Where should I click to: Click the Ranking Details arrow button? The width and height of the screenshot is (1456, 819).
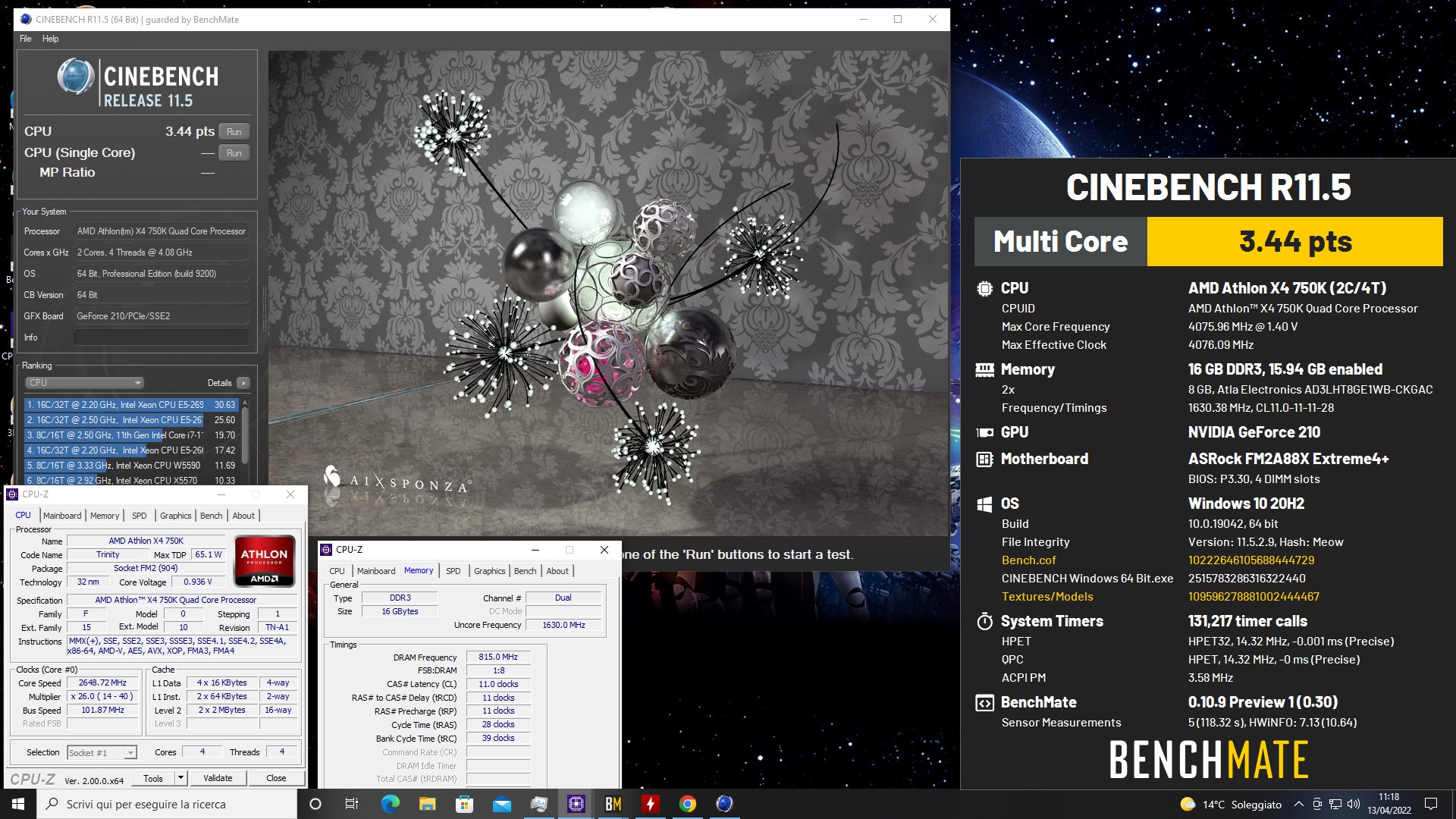tap(243, 383)
